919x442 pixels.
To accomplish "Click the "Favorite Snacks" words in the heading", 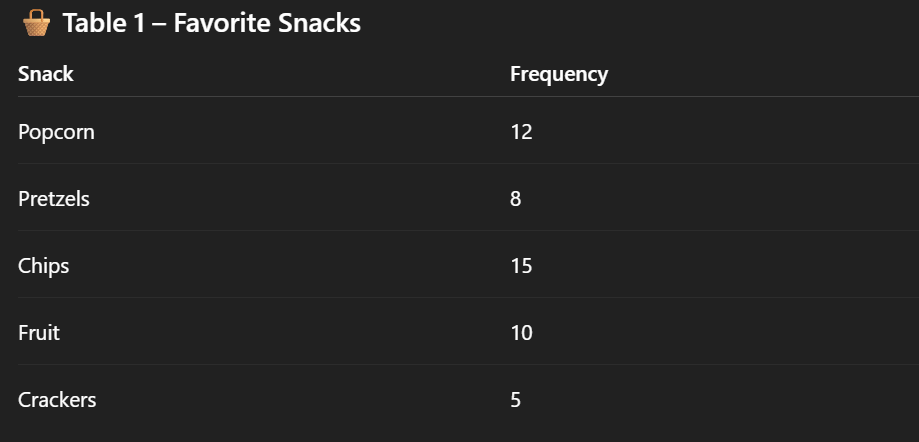I will (x=267, y=23).
